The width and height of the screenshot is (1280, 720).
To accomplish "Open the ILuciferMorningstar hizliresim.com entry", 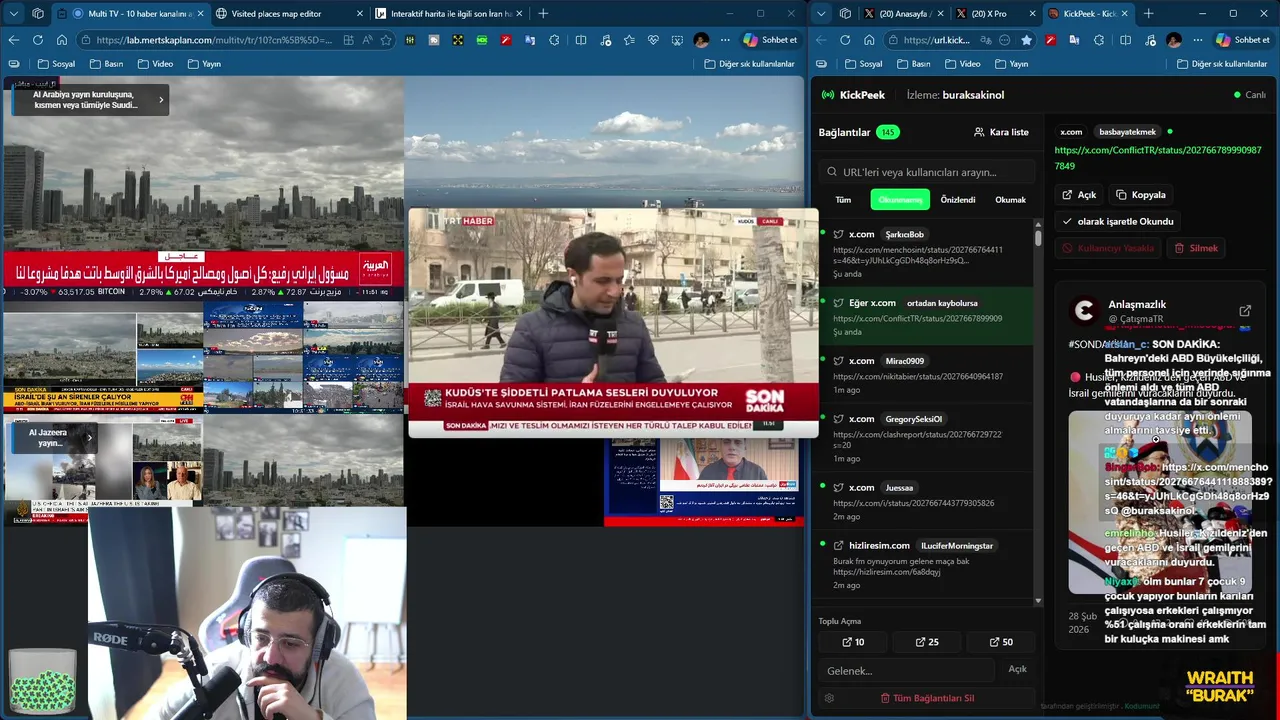I will [x=925, y=565].
